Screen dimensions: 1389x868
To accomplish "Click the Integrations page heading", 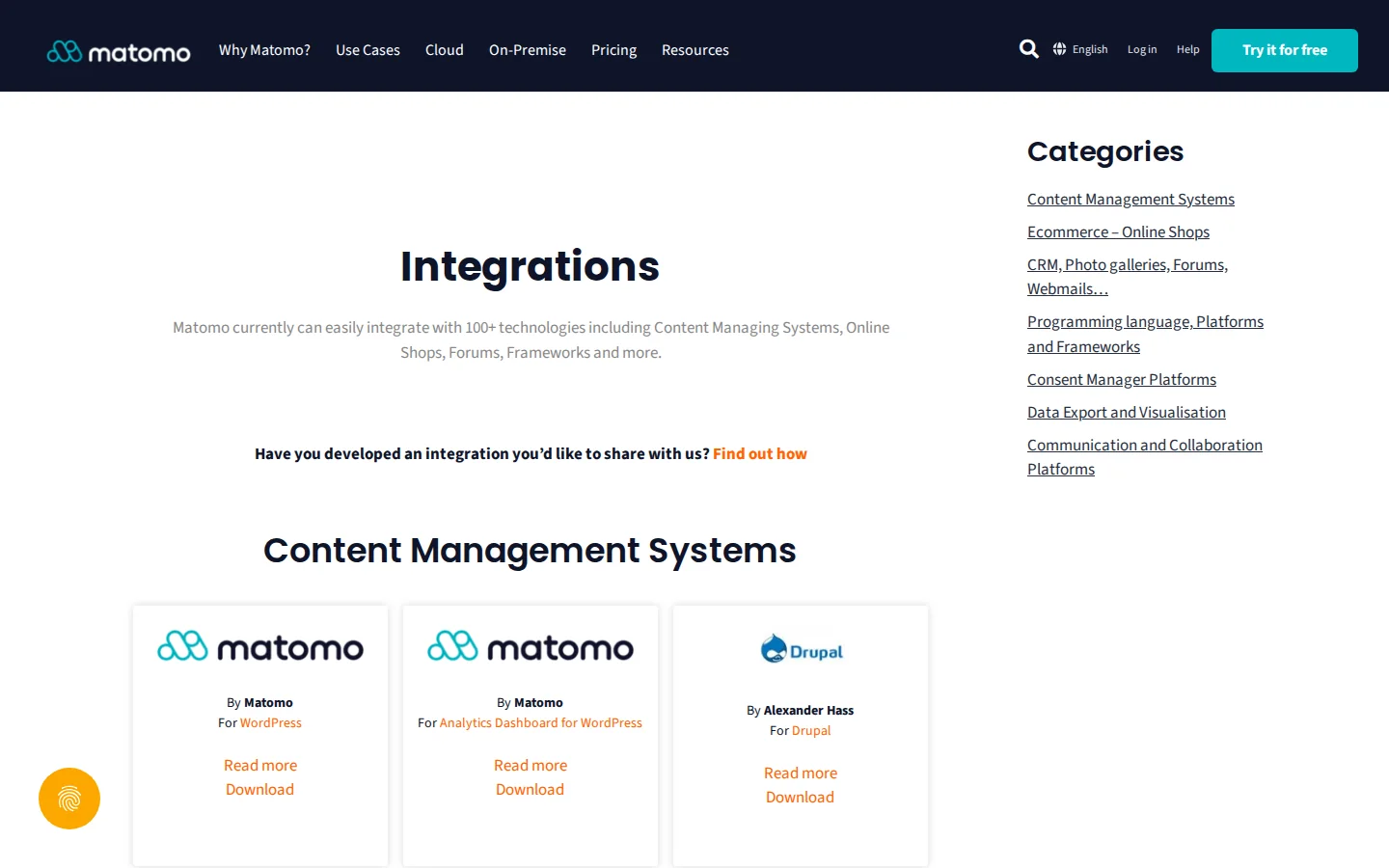I will point(531,266).
